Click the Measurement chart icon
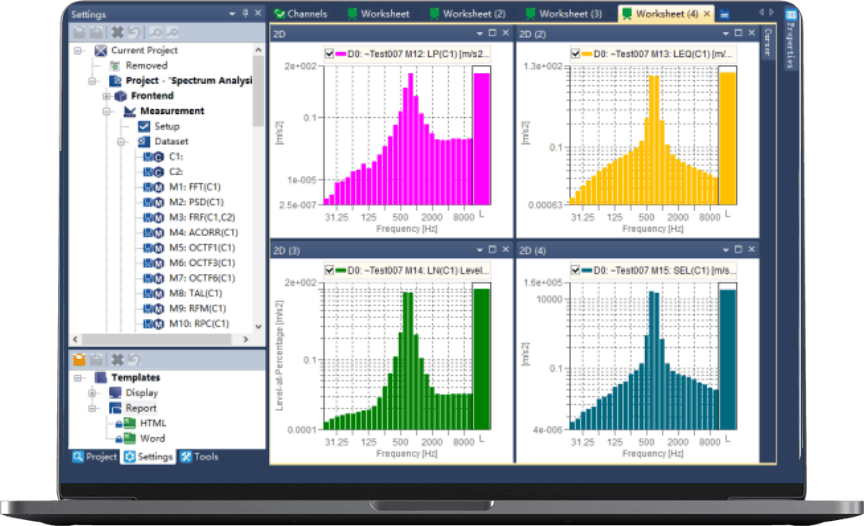 pos(130,111)
